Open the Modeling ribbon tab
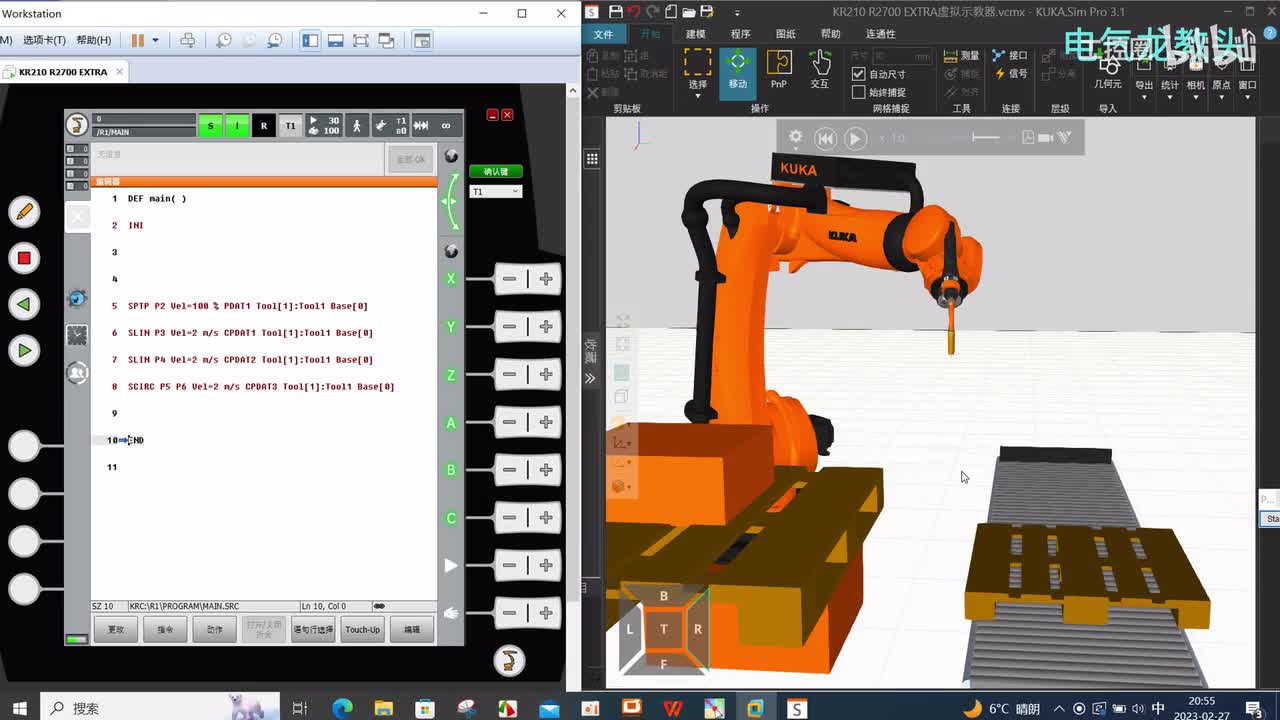The height and width of the screenshot is (720, 1280). tap(695, 34)
